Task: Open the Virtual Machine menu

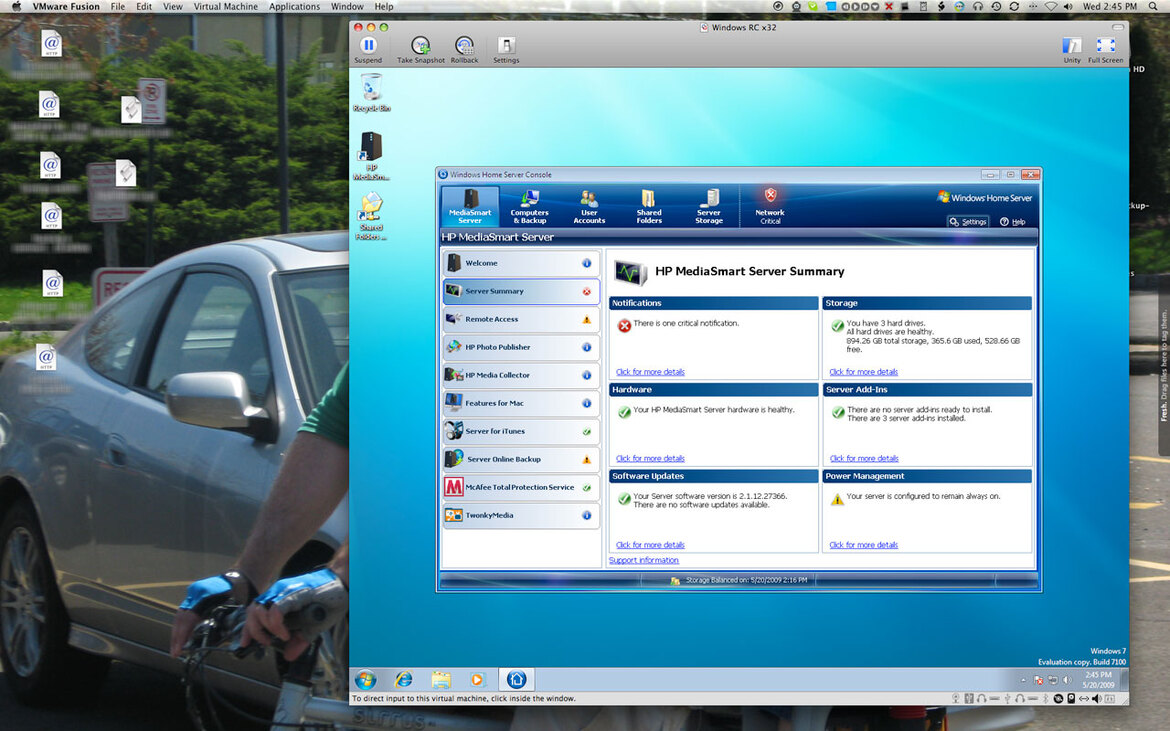Action: 225,7
